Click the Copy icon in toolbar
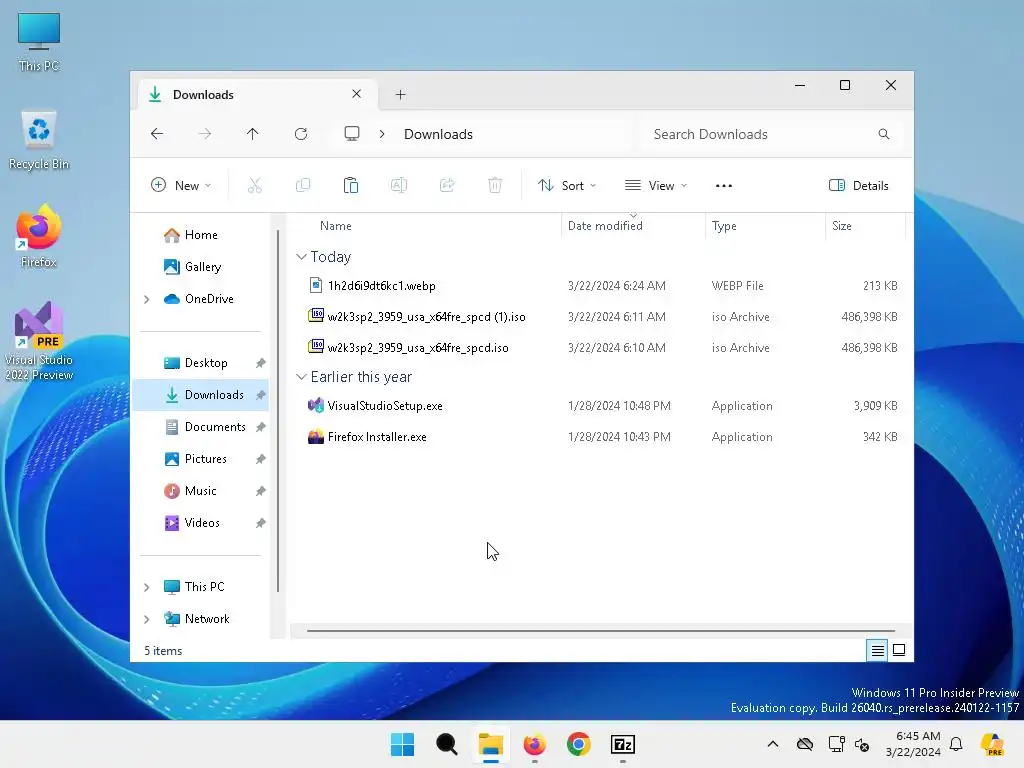 pos(303,185)
